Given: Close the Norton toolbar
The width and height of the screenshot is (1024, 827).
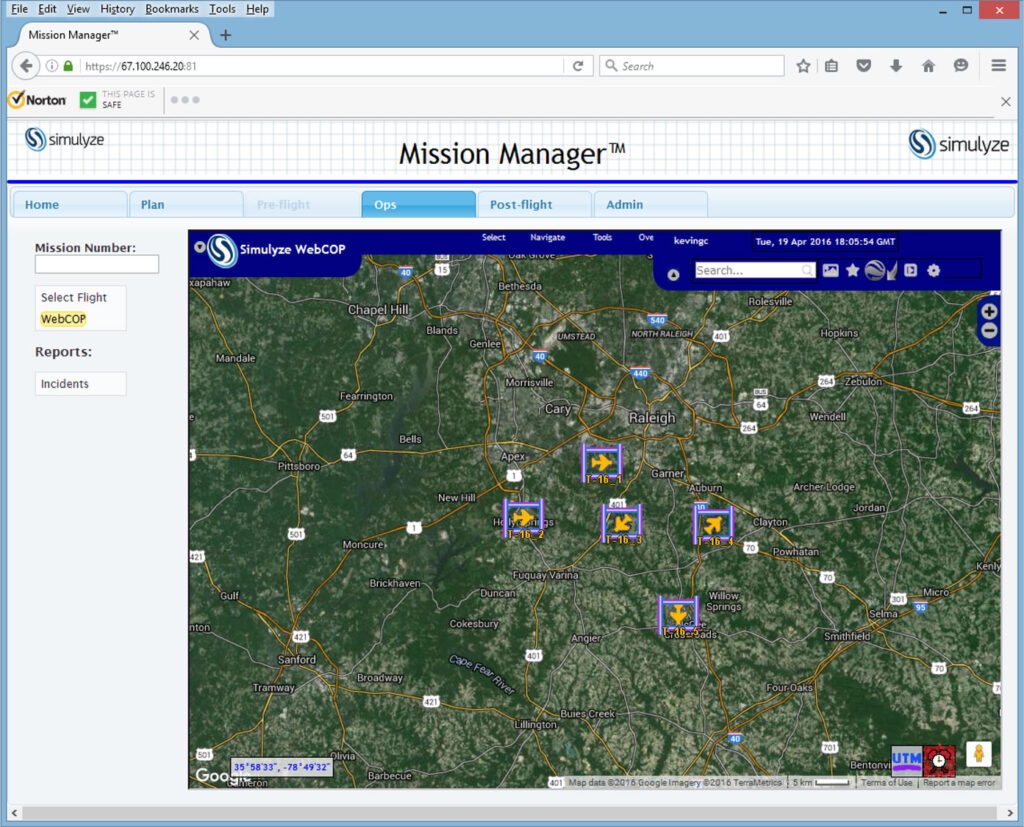Looking at the screenshot, I should click(1006, 101).
